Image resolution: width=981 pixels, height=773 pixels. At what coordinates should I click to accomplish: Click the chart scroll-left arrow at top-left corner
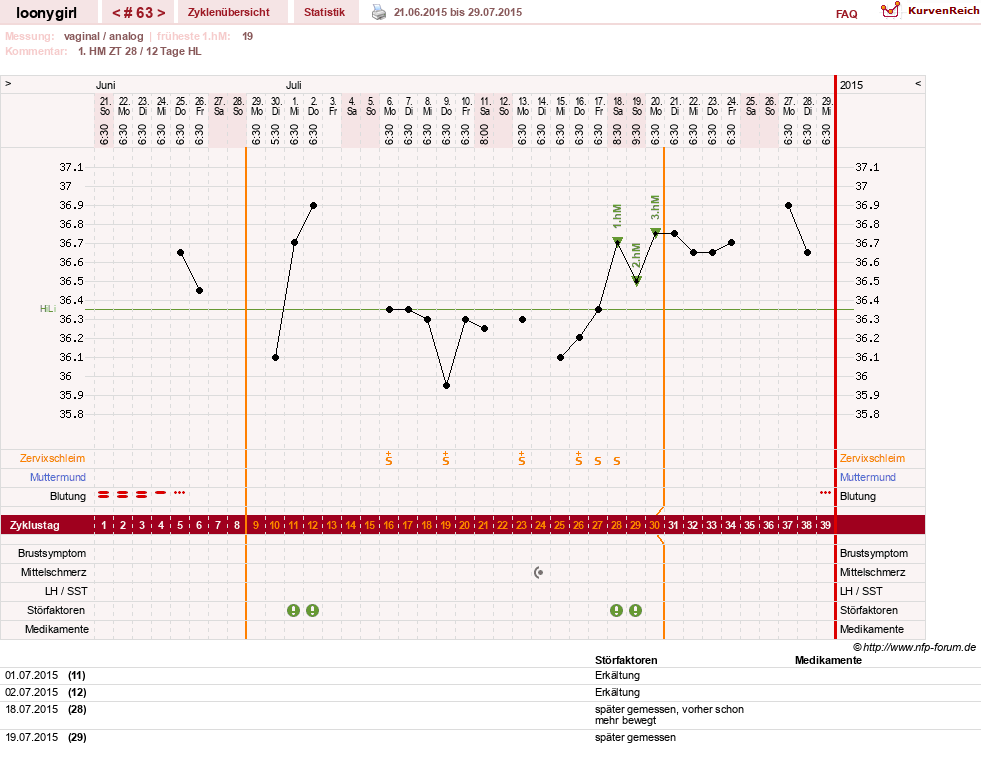coord(8,83)
